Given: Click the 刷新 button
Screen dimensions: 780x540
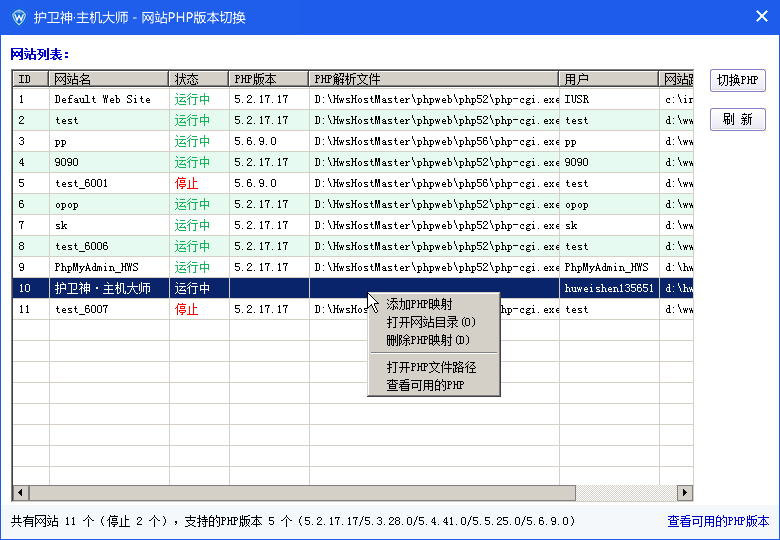Looking at the screenshot, I should pos(737,119).
